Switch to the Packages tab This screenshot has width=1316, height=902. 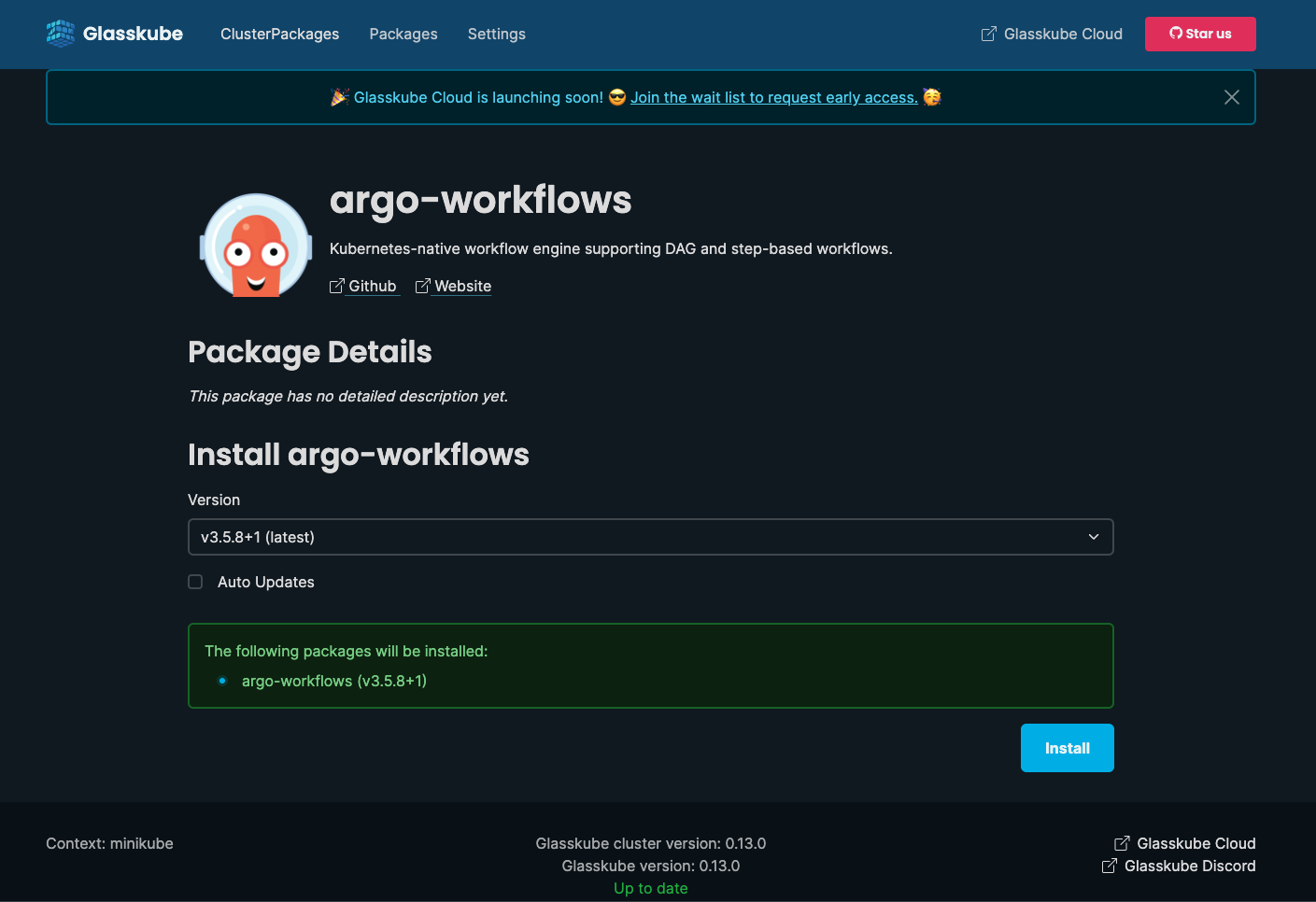(403, 34)
